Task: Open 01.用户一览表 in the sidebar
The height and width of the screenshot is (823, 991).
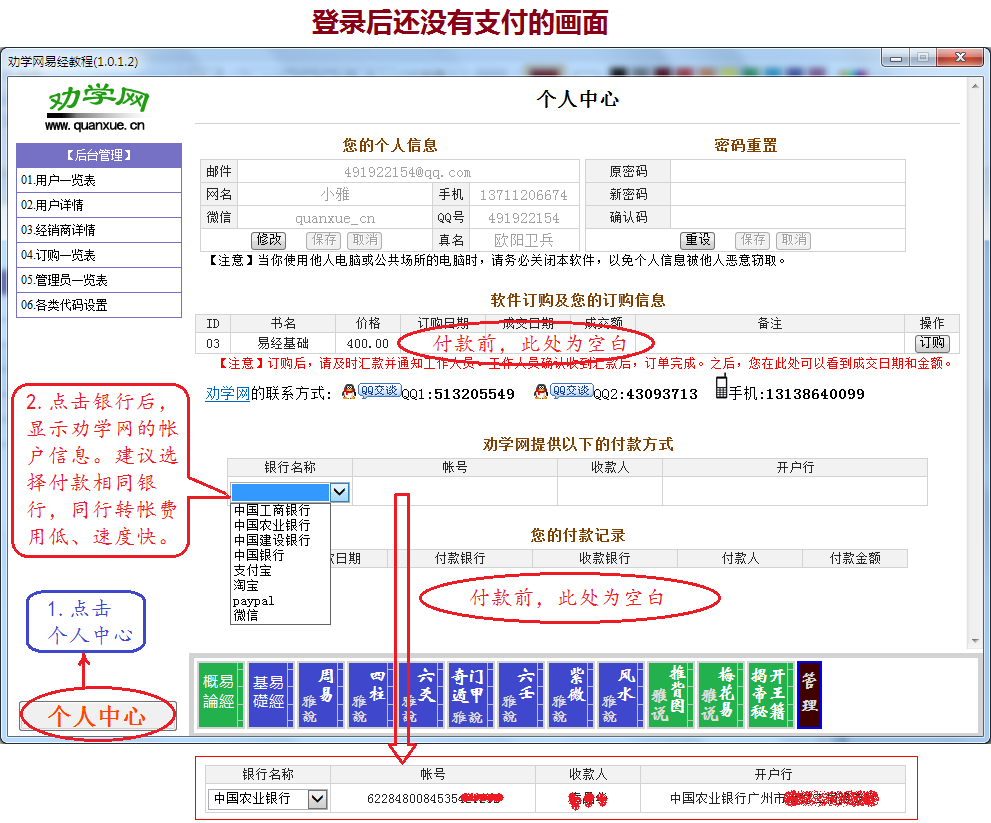Action: point(99,180)
